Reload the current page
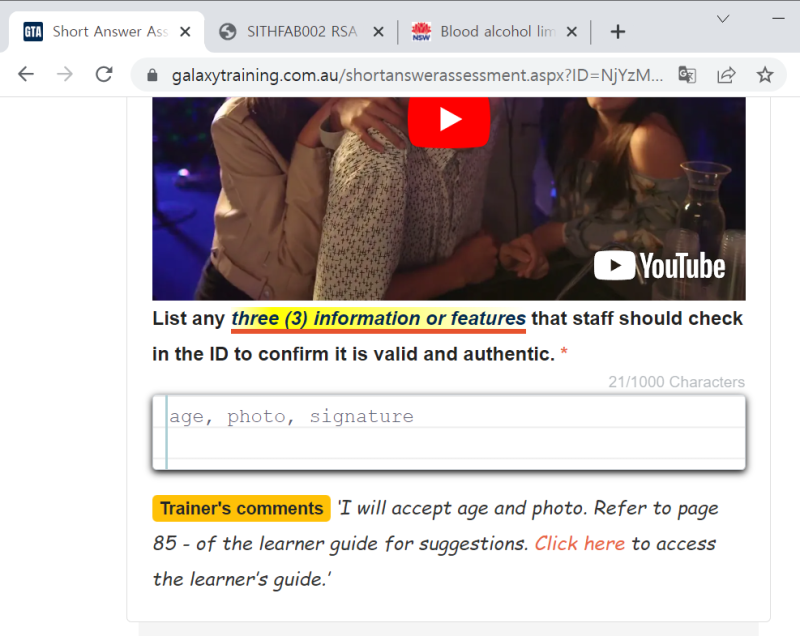The image size is (800, 636). click(104, 74)
